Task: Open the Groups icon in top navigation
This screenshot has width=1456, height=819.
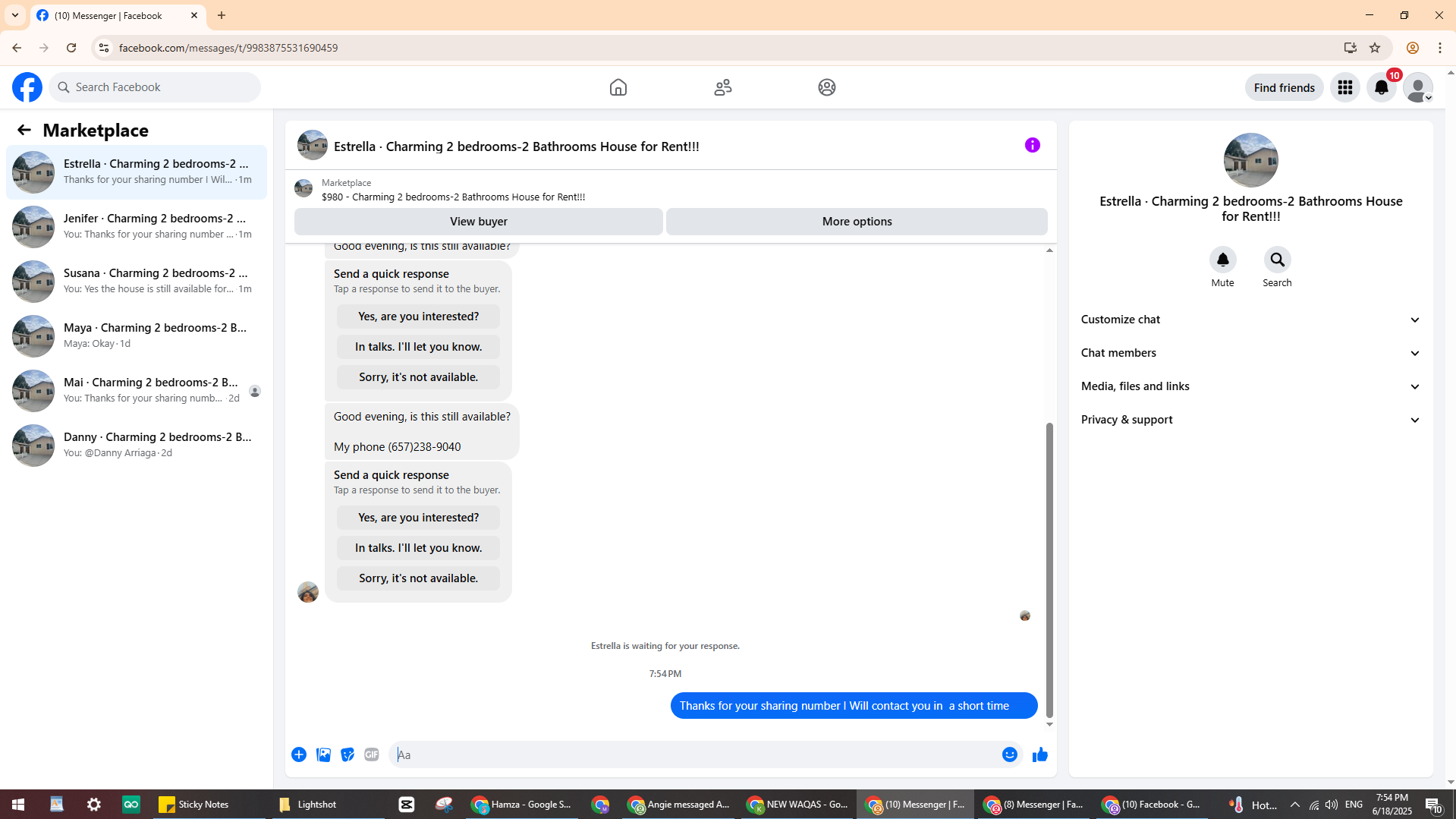Action: (827, 87)
